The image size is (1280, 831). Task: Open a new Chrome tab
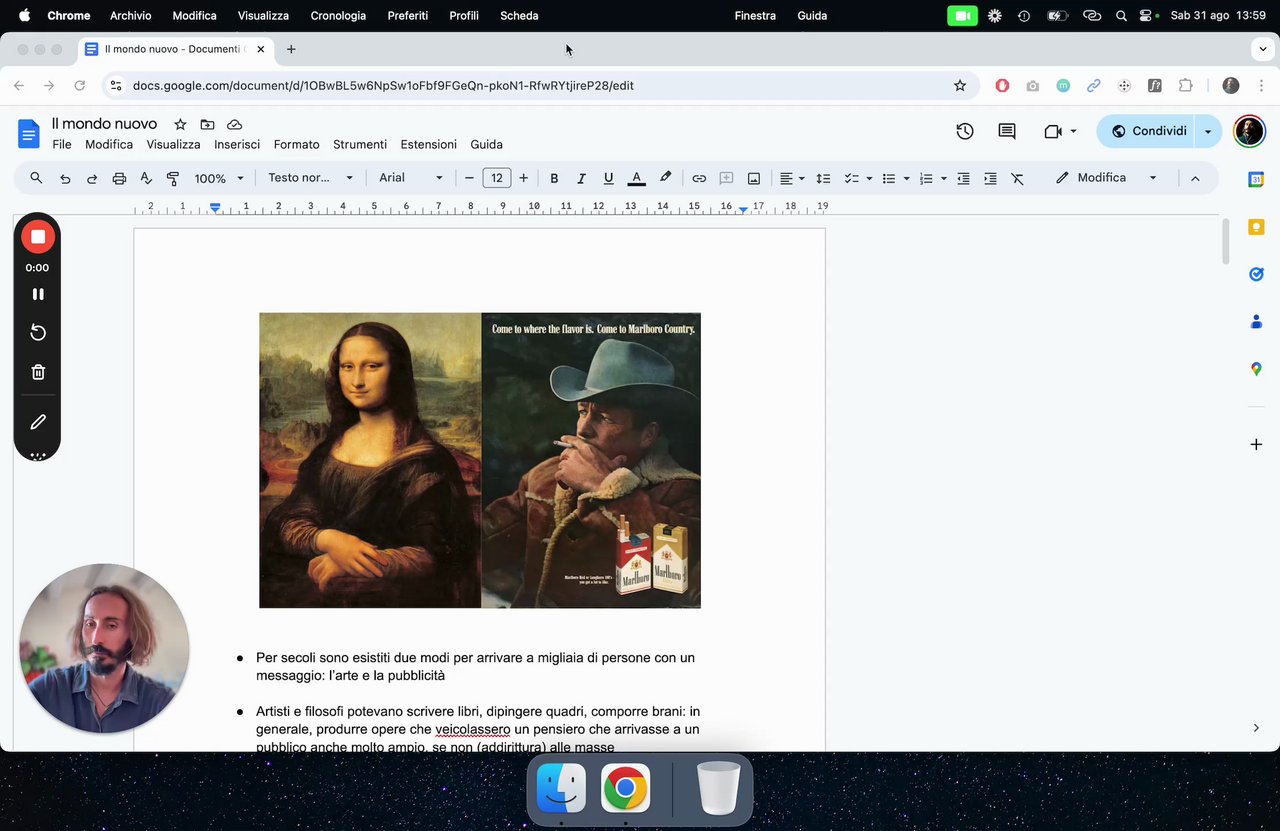(291, 49)
